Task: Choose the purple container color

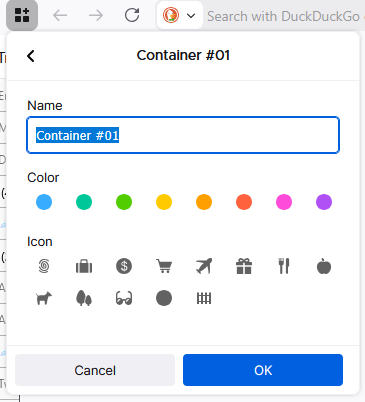Action: point(324,202)
